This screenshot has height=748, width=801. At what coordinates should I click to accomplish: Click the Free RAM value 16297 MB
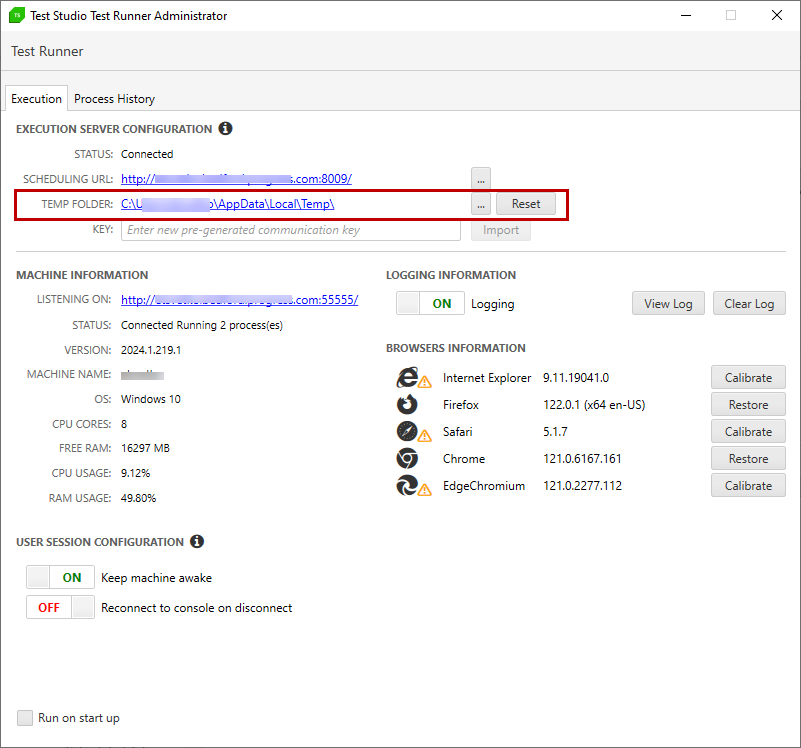click(145, 448)
